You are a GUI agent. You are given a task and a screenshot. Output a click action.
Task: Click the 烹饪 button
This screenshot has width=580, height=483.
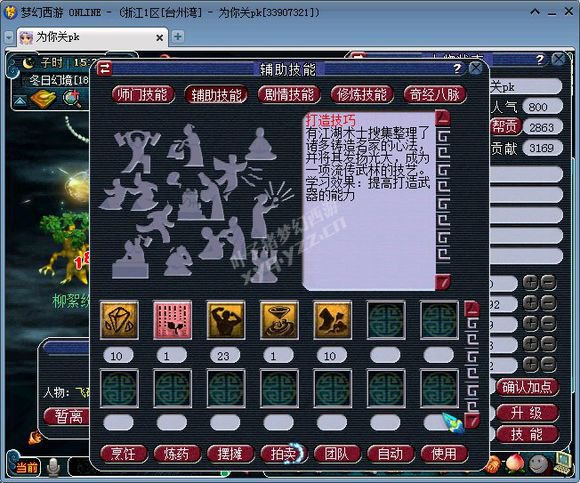[124, 454]
